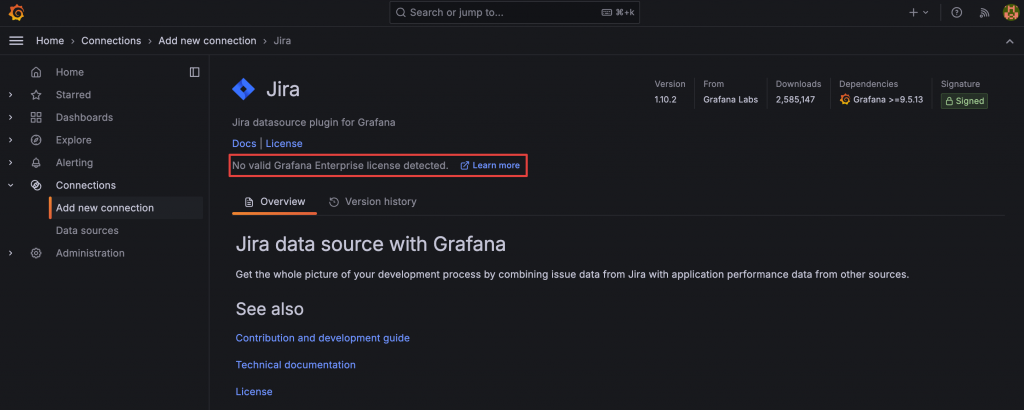Click the Connections link icon

point(37,185)
